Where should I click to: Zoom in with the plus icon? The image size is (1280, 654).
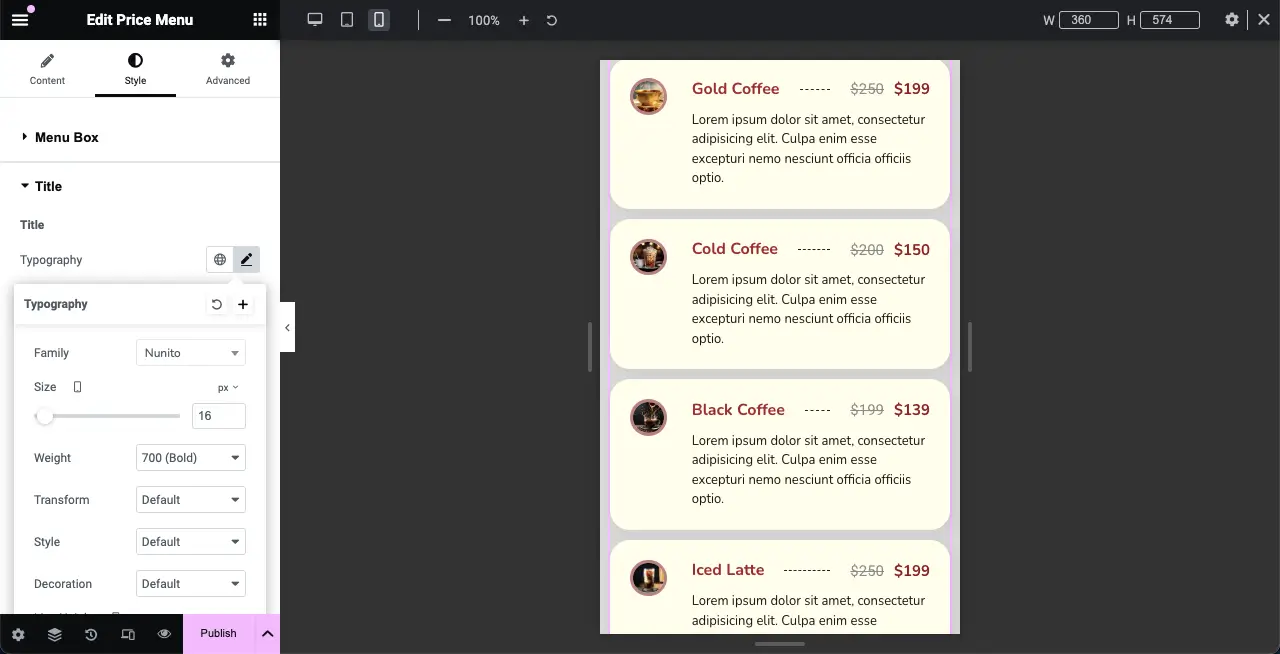pyautogui.click(x=524, y=20)
